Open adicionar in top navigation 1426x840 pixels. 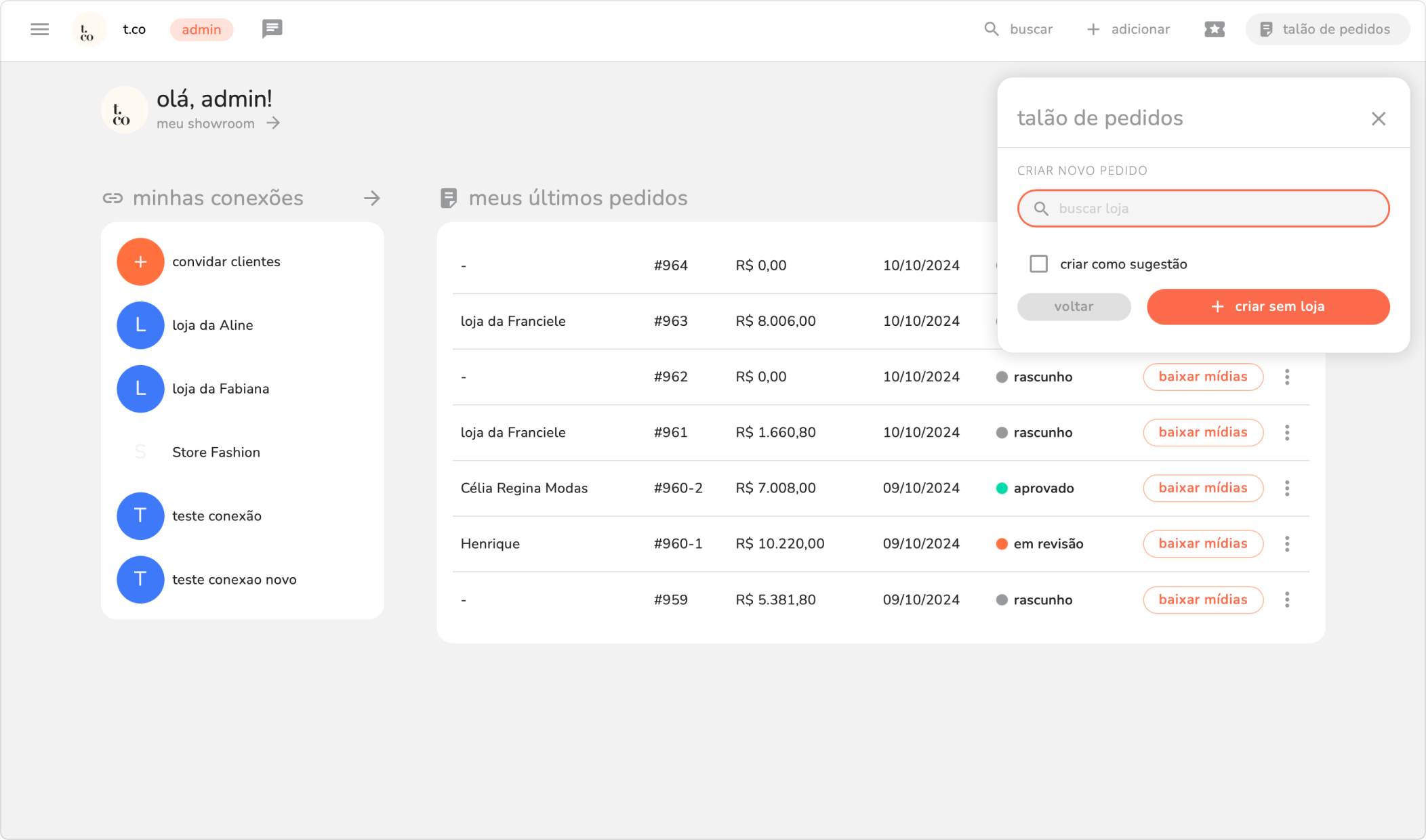1128,29
